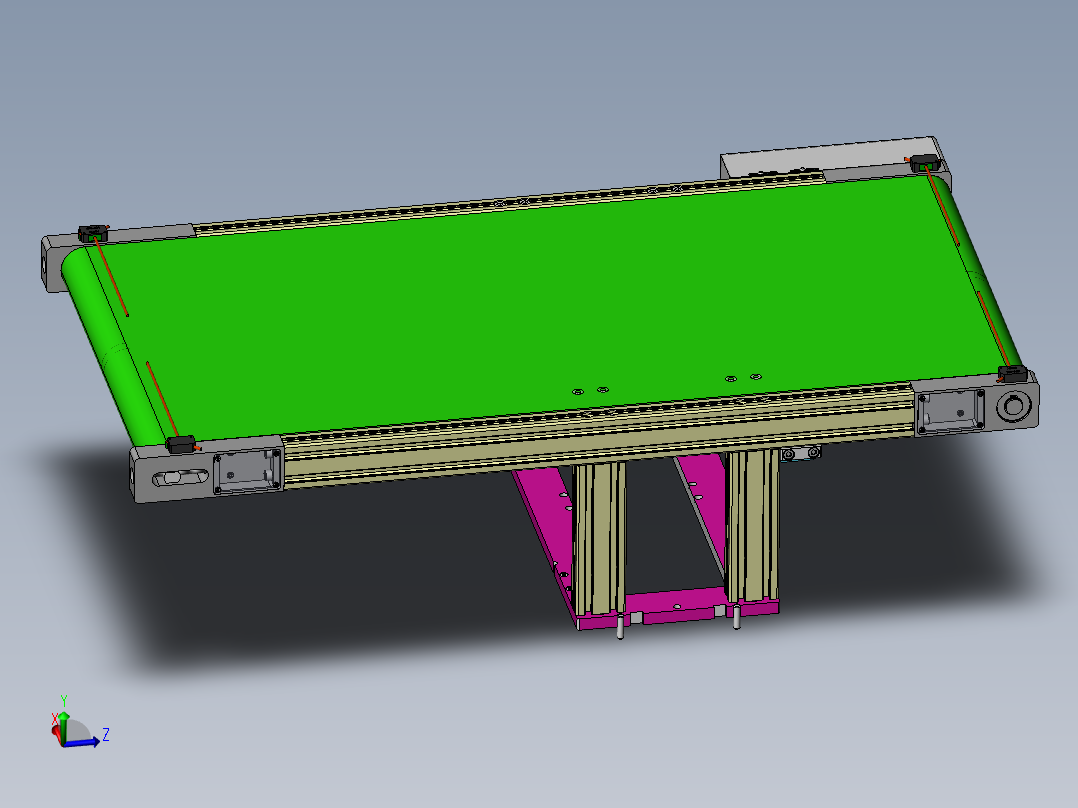1078x808 pixels.
Task: Click the Y axis label on the triad
Action: [x=64, y=701]
